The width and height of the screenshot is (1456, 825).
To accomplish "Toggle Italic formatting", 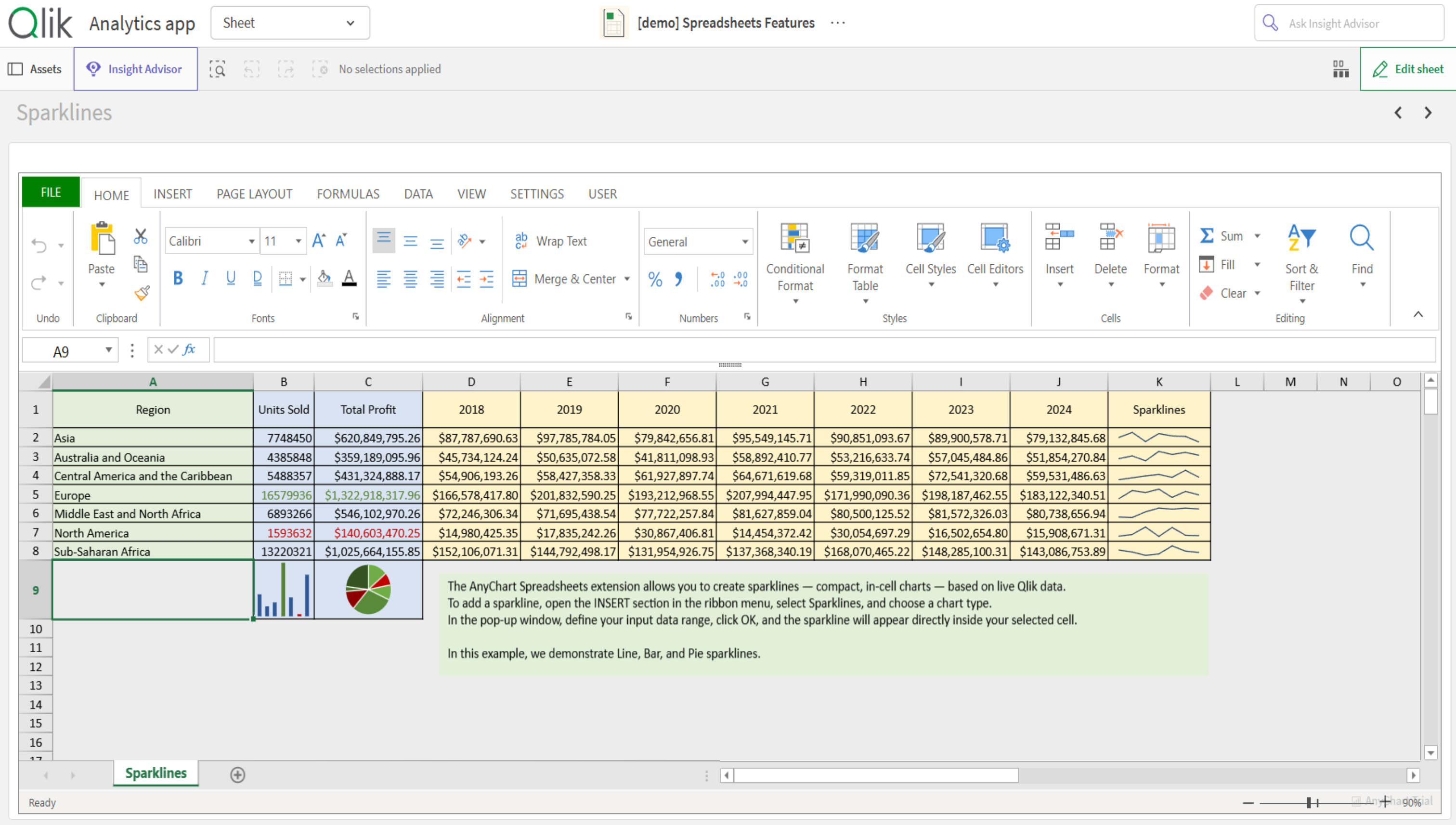I will pos(205,278).
